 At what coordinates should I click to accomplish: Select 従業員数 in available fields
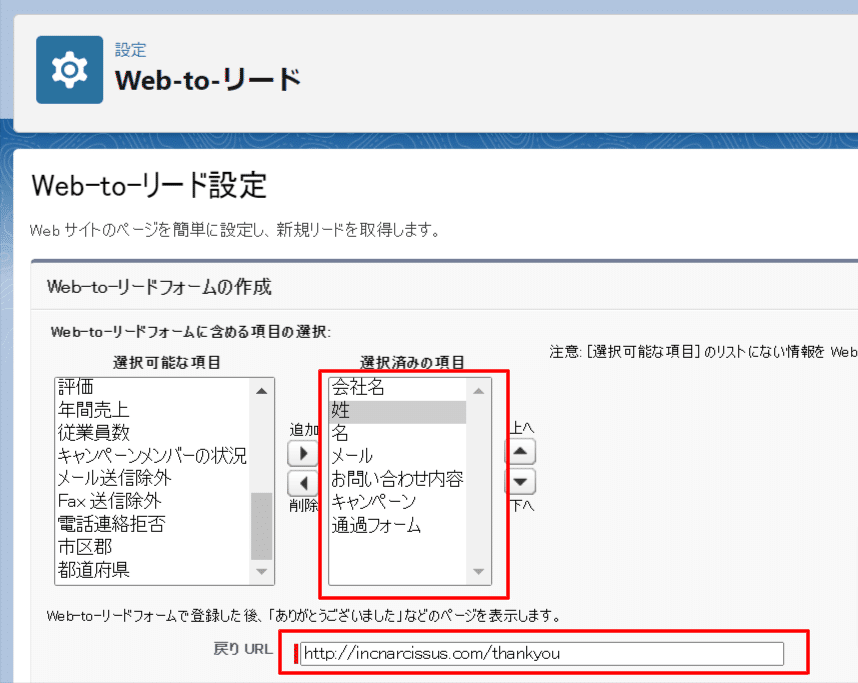[153, 432]
